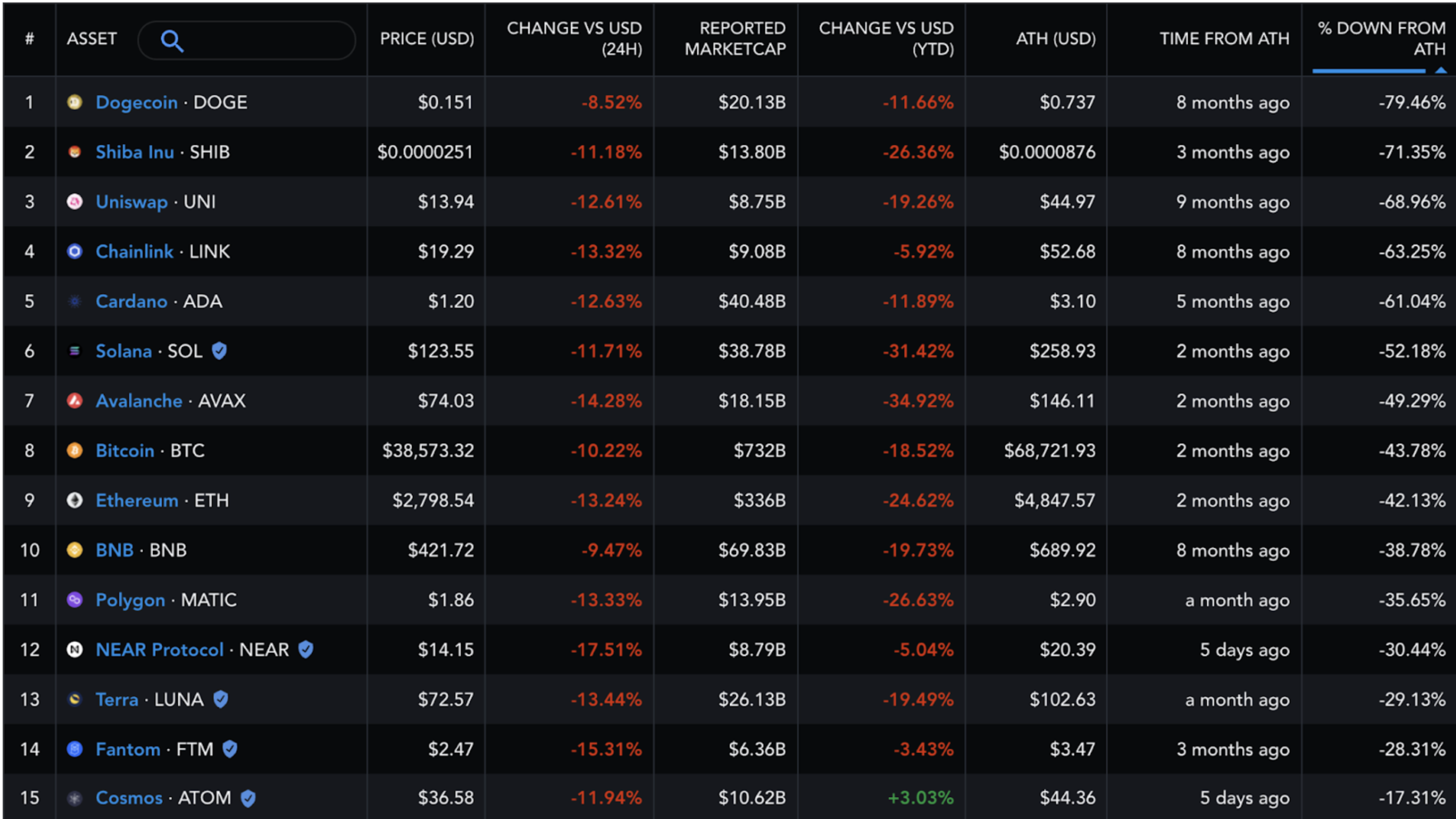The image size is (1456, 819).
Task: Toggle sort arrow on % Down From ATH
Action: pos(1440,71)
